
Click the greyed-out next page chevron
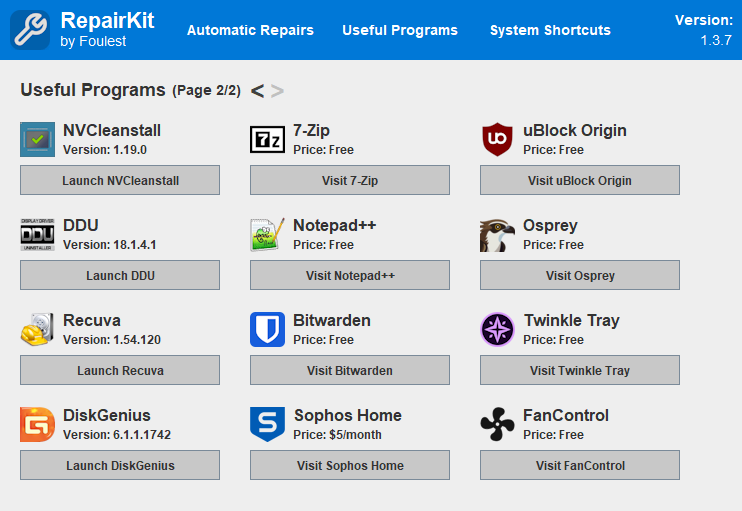[277, 91]
